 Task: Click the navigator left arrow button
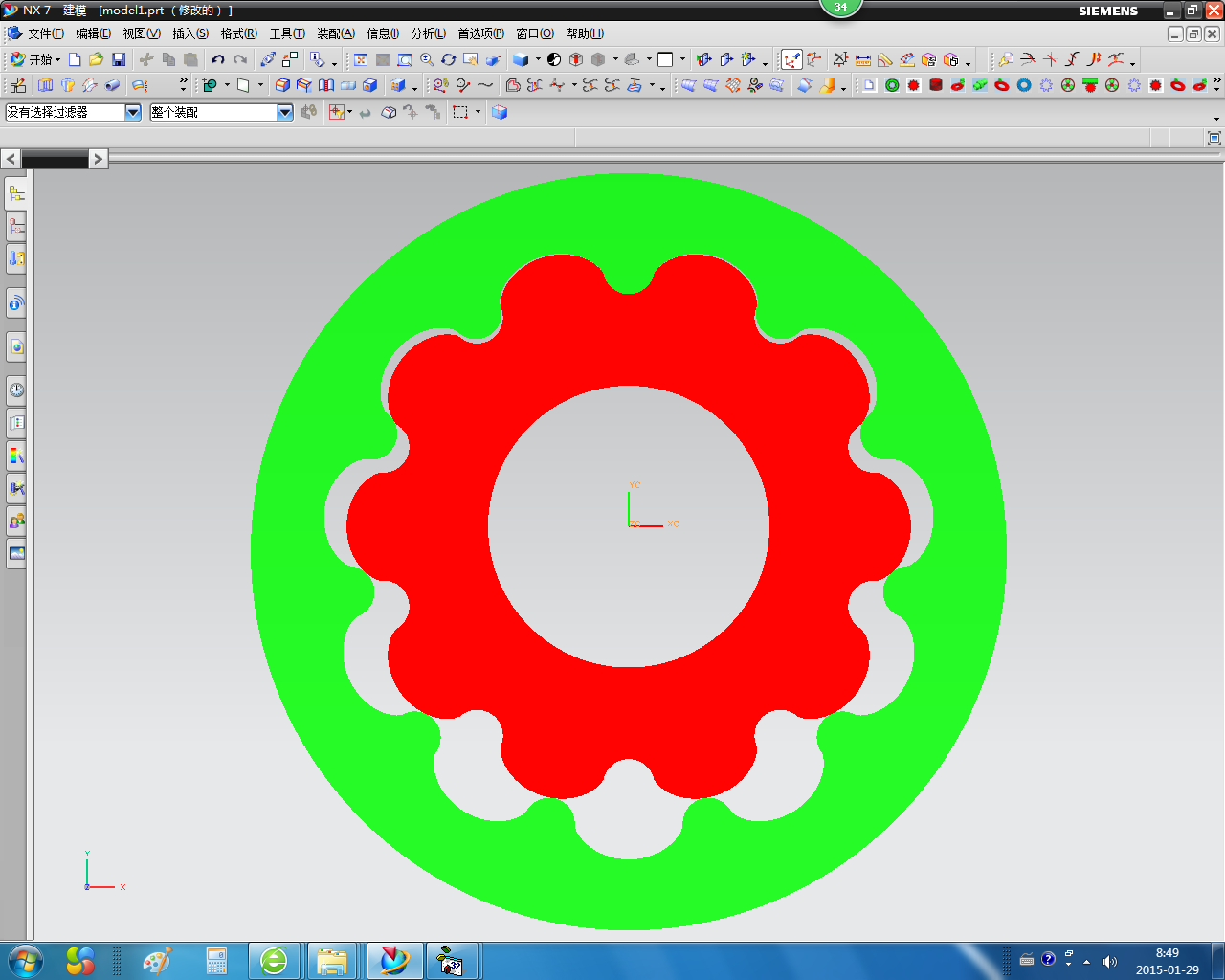click(11, 159)
